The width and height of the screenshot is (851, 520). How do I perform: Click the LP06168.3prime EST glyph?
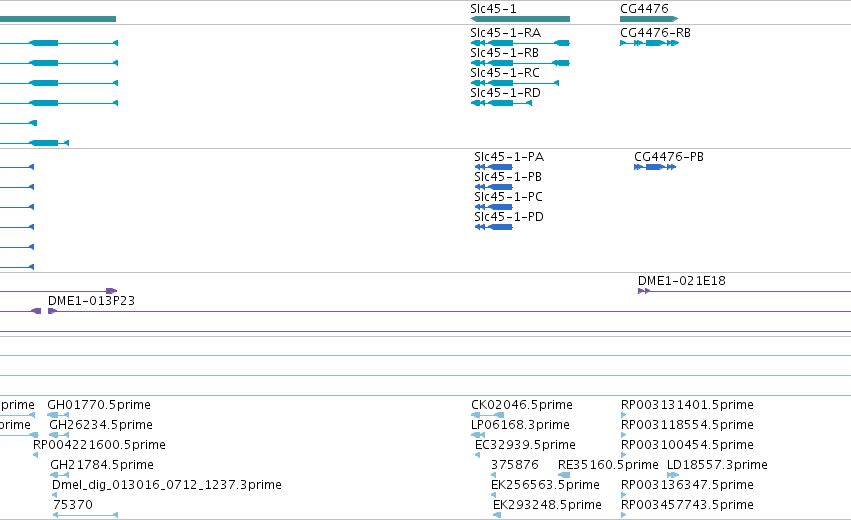[478, 435]
